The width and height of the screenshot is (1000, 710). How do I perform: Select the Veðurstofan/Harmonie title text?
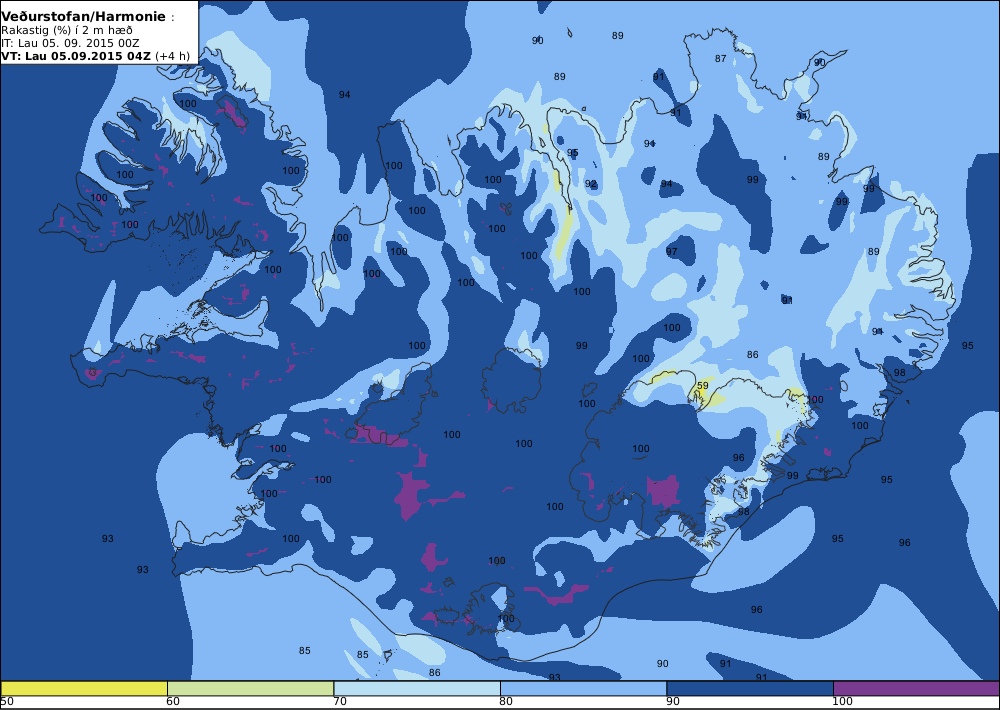pyautogui.click(x=84, y=17)
